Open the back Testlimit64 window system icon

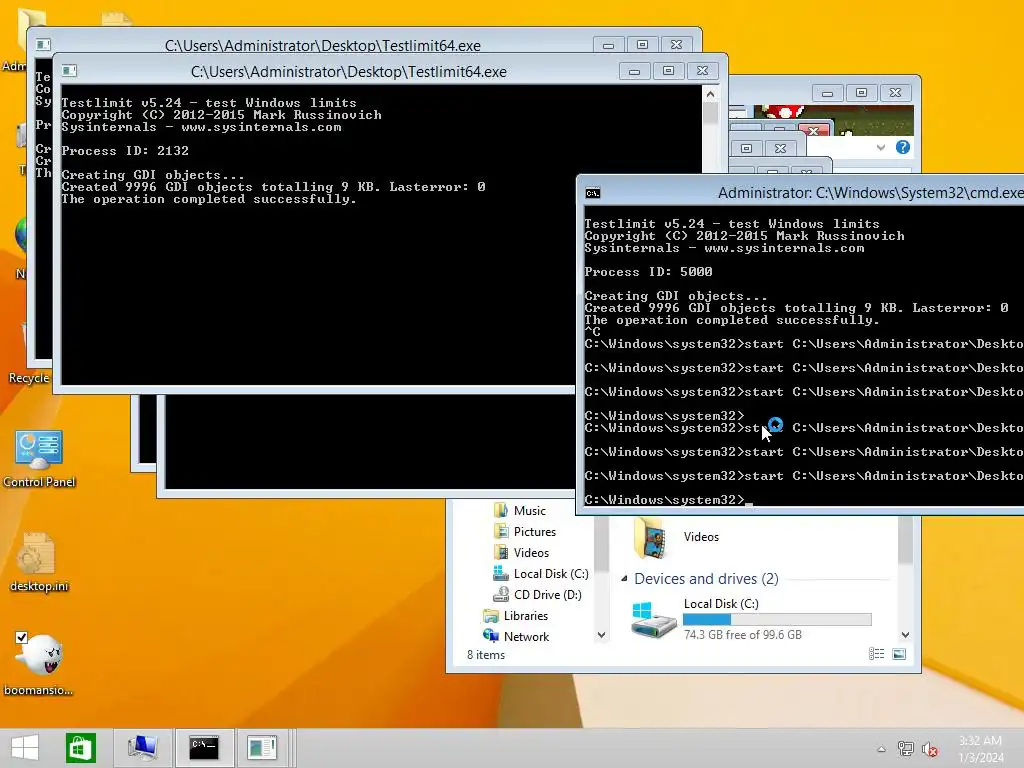click(x=43, y=44)
